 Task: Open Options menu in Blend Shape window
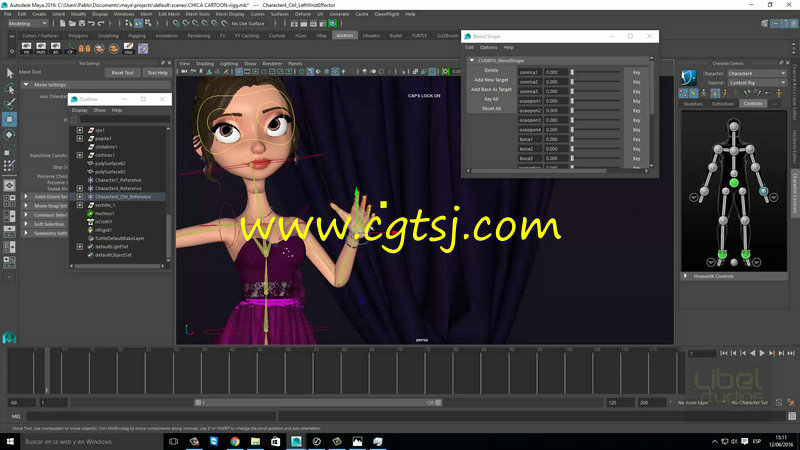(488, 47)
